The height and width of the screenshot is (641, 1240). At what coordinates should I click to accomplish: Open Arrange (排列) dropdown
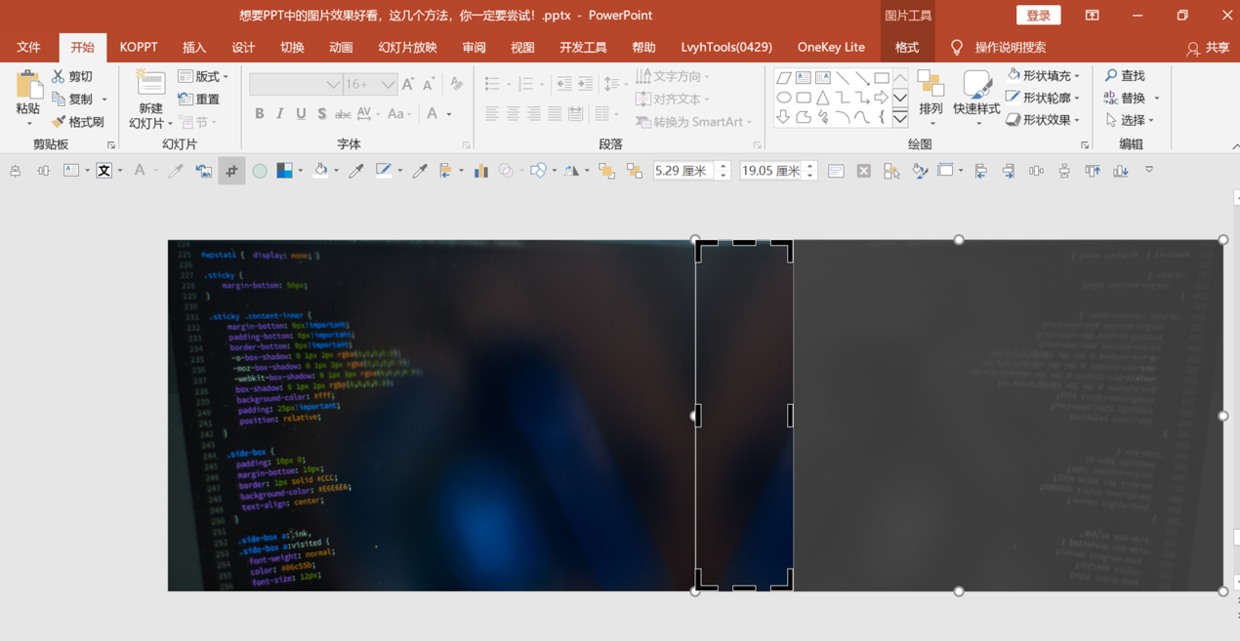[931, 97]
